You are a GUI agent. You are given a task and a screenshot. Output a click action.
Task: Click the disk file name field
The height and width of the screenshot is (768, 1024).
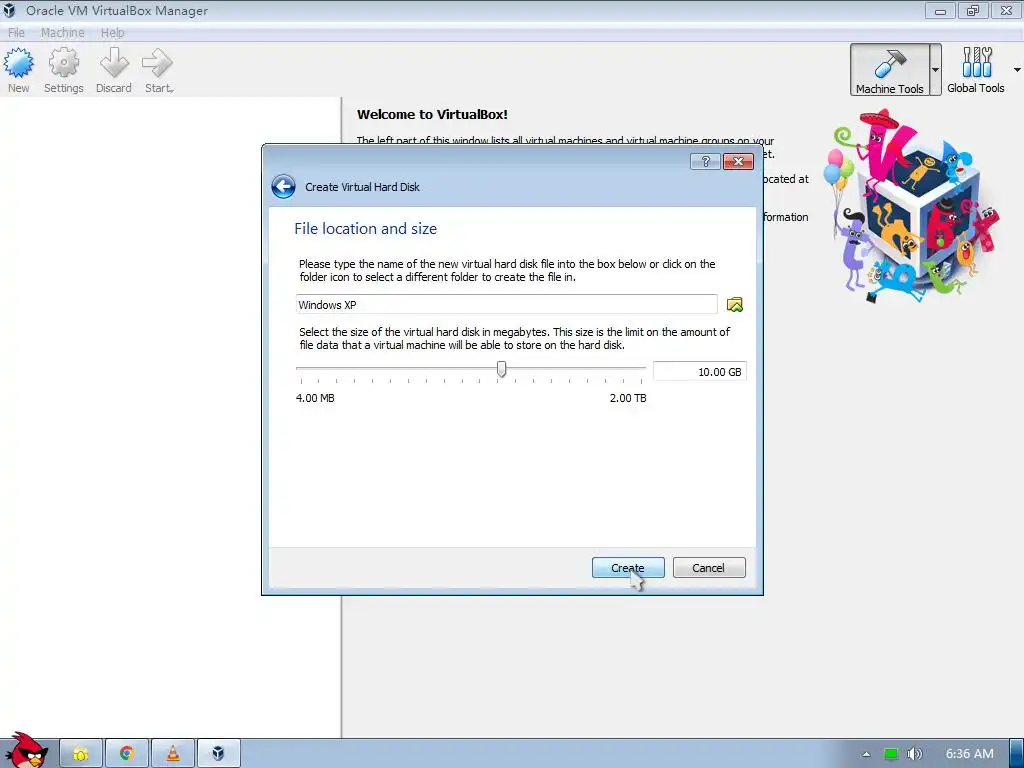pyautogui.click(x=506, y=304)
